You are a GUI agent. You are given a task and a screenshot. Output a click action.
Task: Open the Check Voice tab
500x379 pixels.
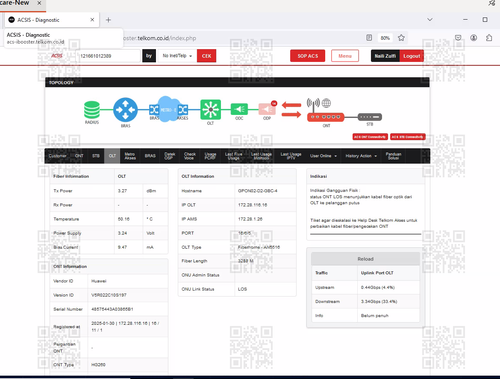click(x=190, y=156)
